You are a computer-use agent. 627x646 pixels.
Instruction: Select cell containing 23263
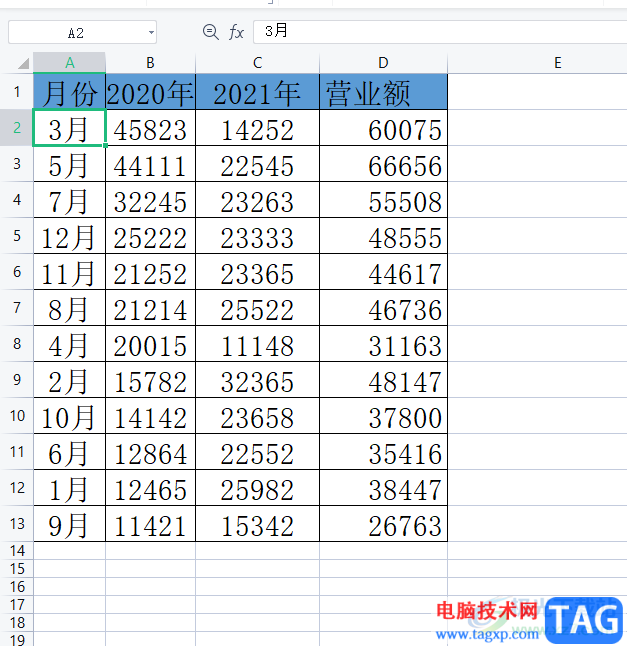click(x=257, y=200)
